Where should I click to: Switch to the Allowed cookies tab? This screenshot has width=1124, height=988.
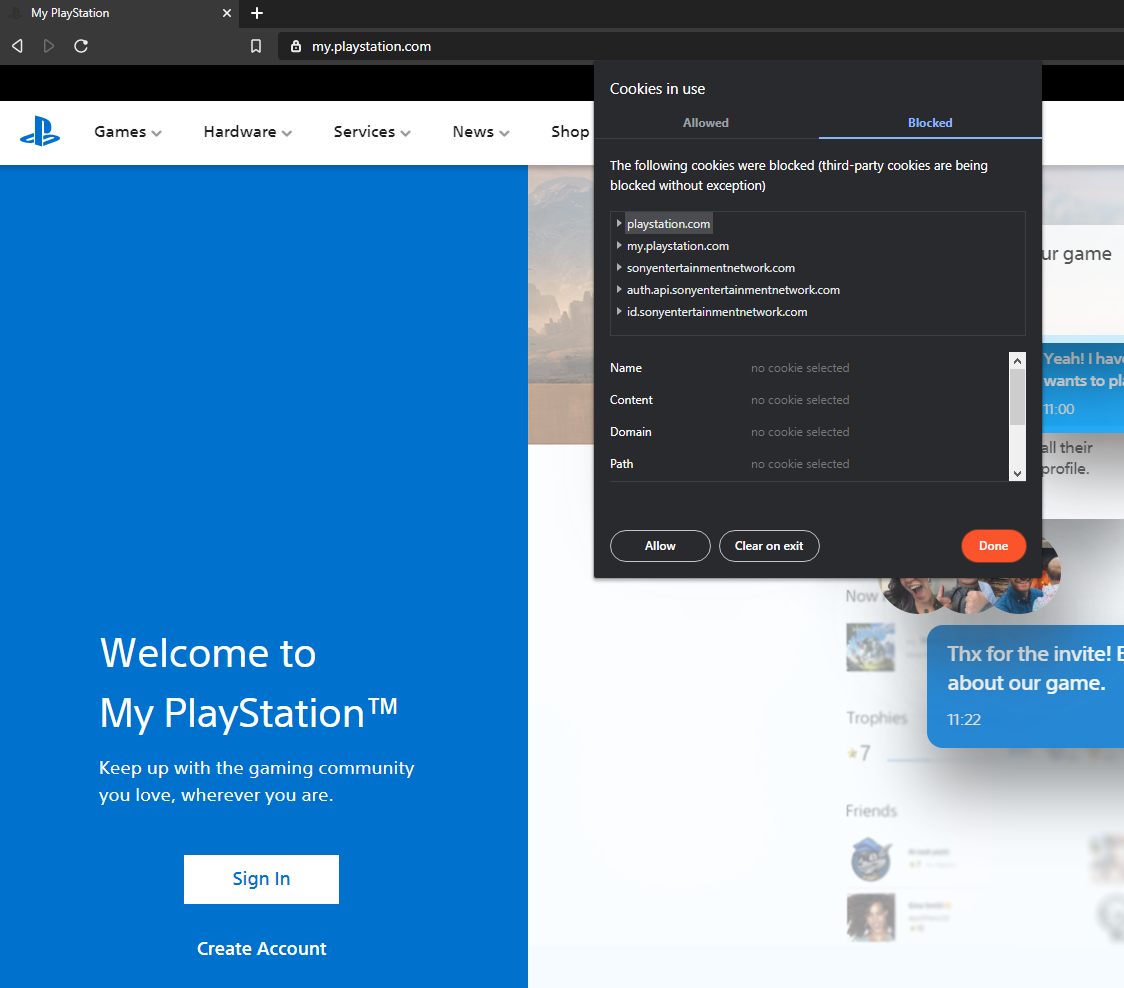[705, 123]
